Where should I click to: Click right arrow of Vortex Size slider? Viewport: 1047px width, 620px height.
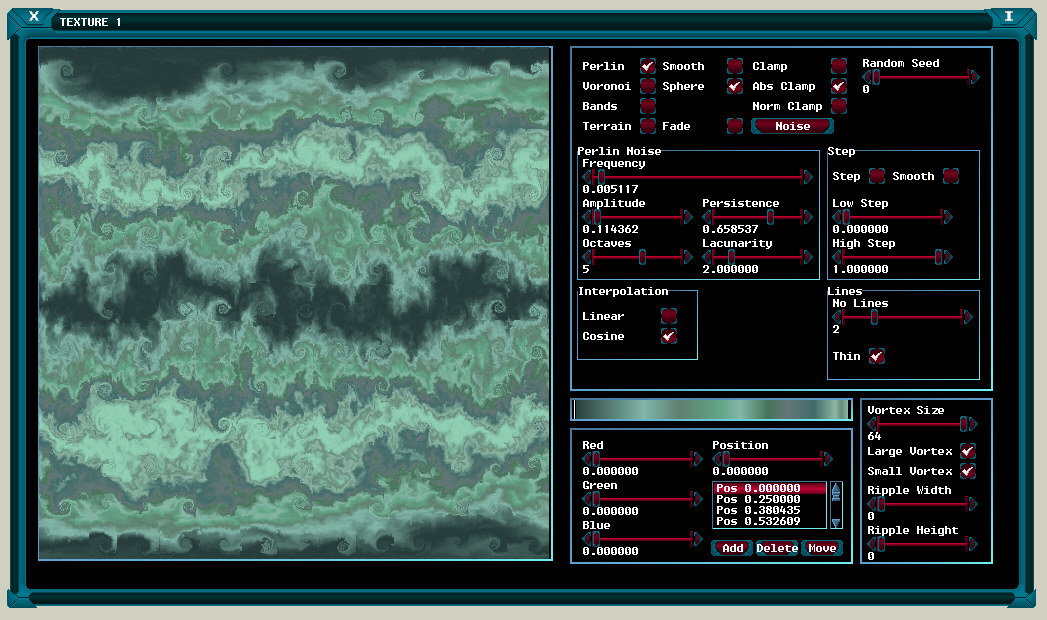pyautogui.click(x=974, y=424)
